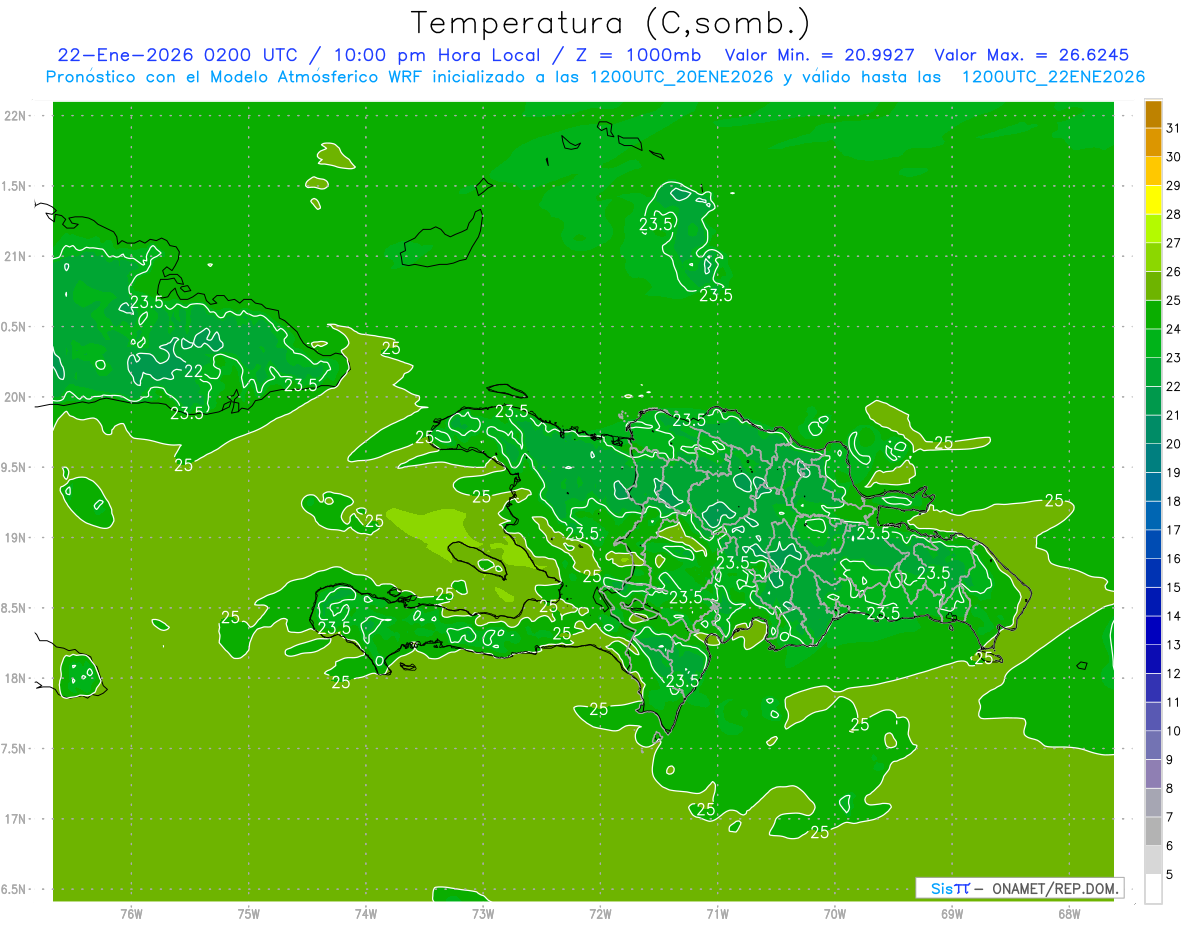Image resolution: width=1200 pixels, height=927 pixels.
Task: Click the "22N" latitude axis label
Action: click(x=15, y=116)
